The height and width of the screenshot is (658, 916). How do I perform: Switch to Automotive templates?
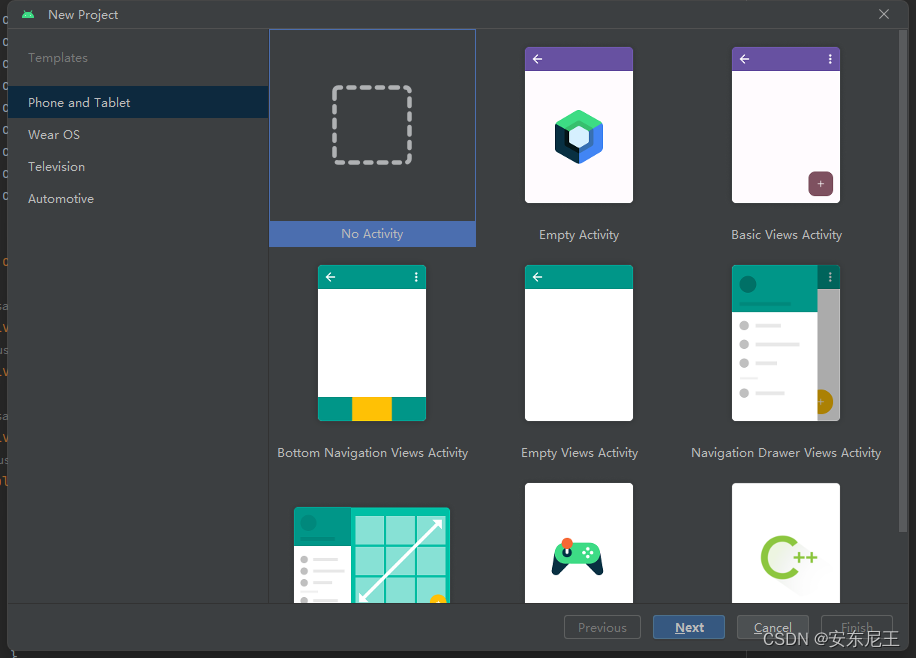coord(138,199)
